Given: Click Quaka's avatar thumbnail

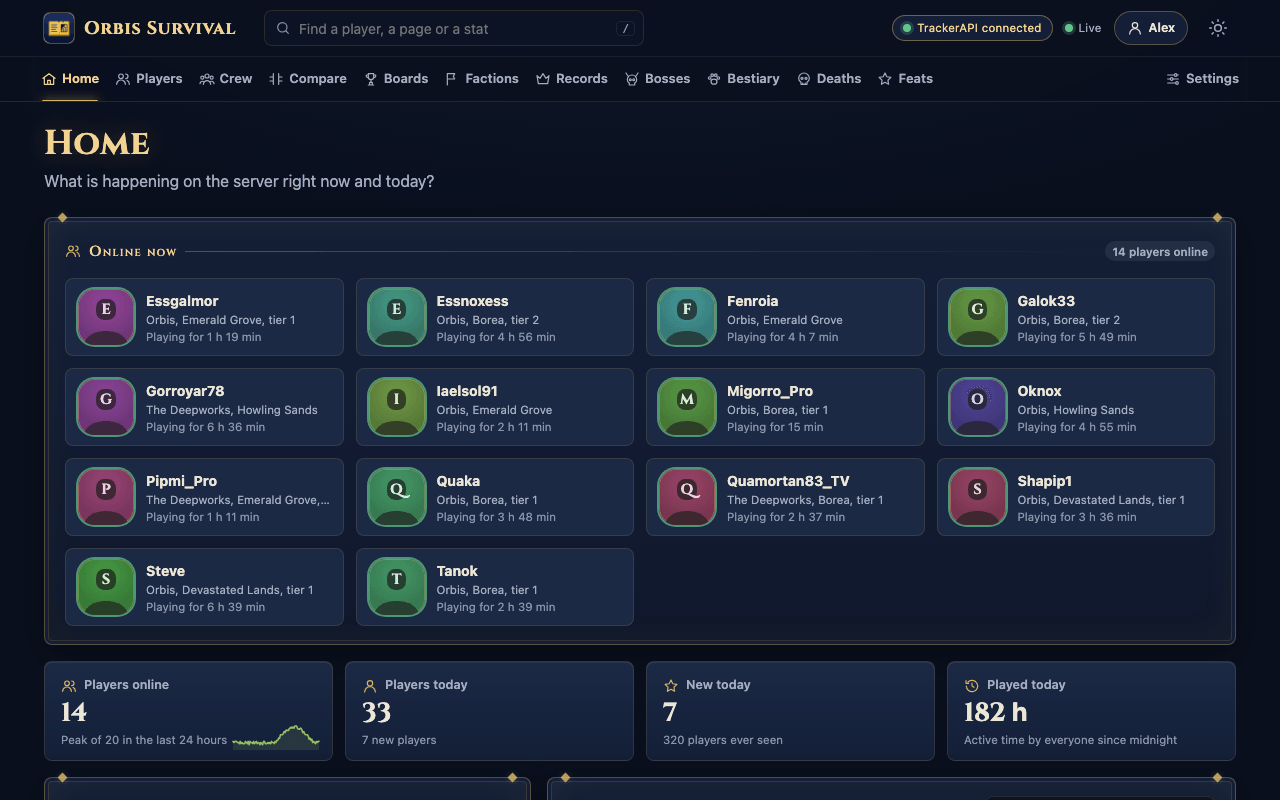Looking at the screenshot, I should [397, 497].
